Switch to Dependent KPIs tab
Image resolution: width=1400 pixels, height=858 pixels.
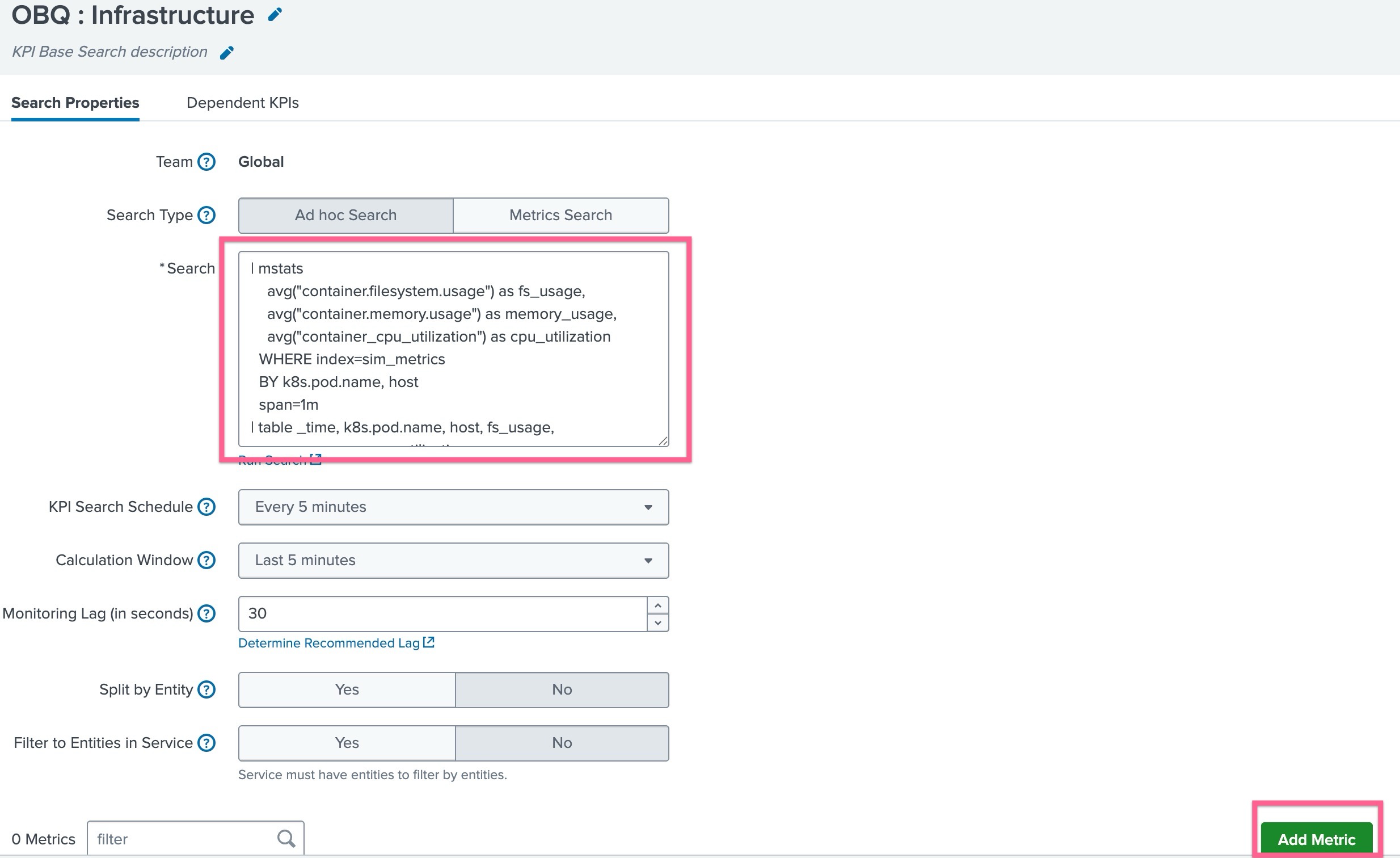coord(243,103)
